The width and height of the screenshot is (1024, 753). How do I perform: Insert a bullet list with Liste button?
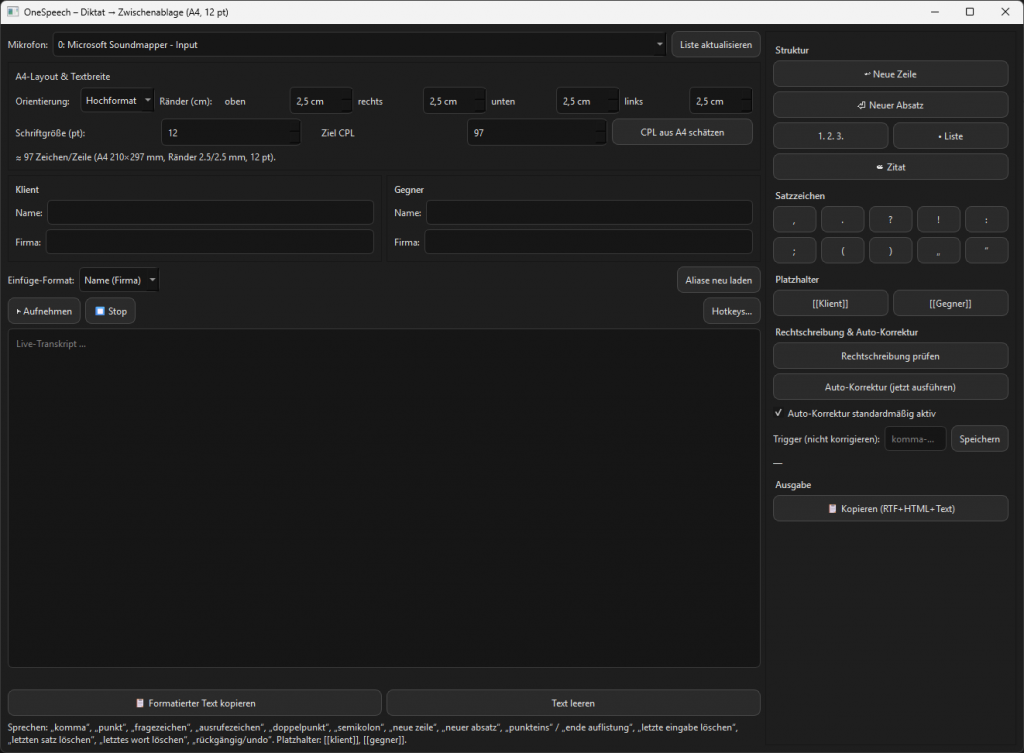[x=950, y=136]
